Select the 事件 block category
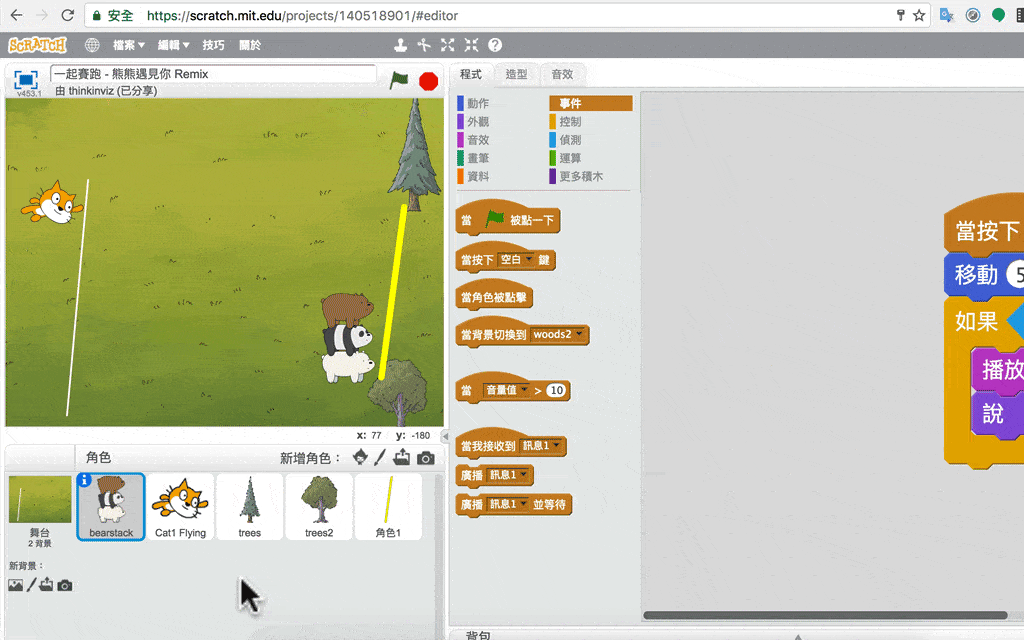 tap(591, 103)
